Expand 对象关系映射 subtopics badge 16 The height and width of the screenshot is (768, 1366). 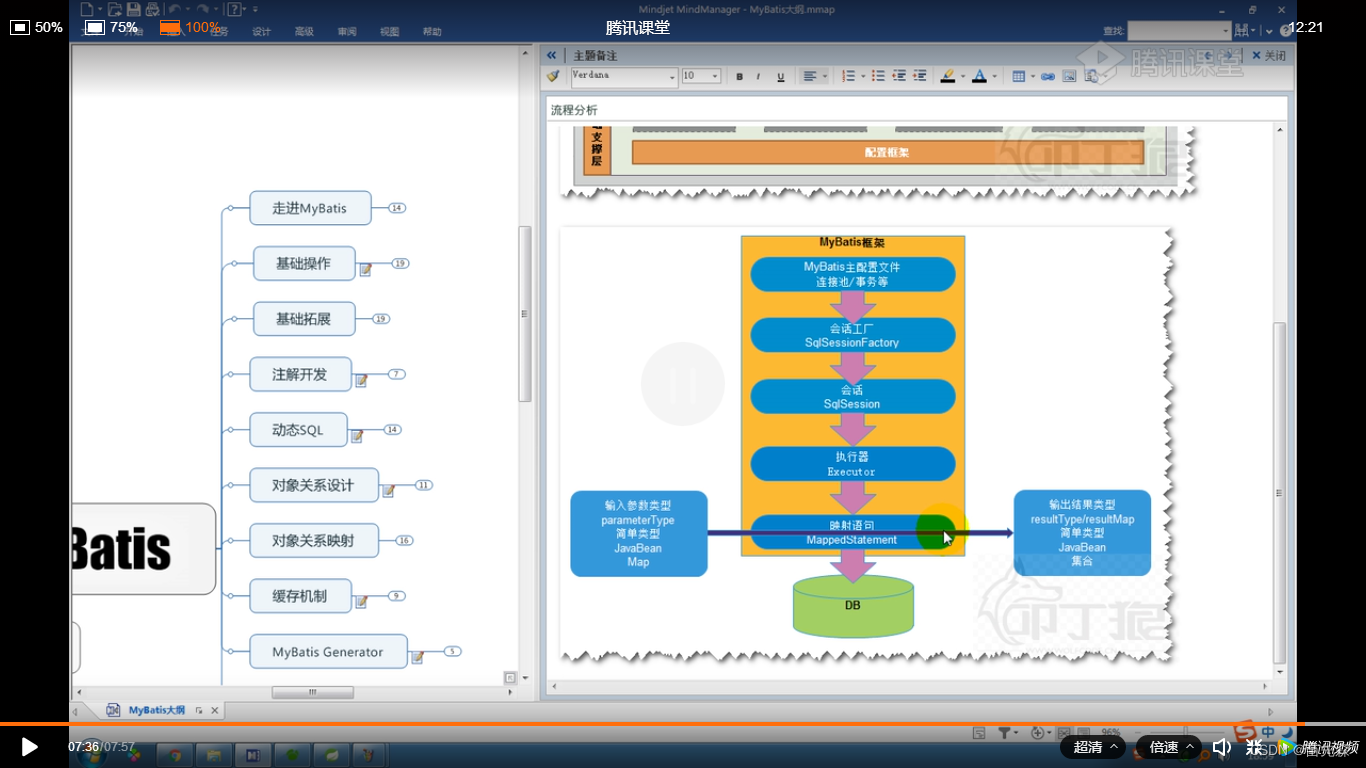point(405,541)
